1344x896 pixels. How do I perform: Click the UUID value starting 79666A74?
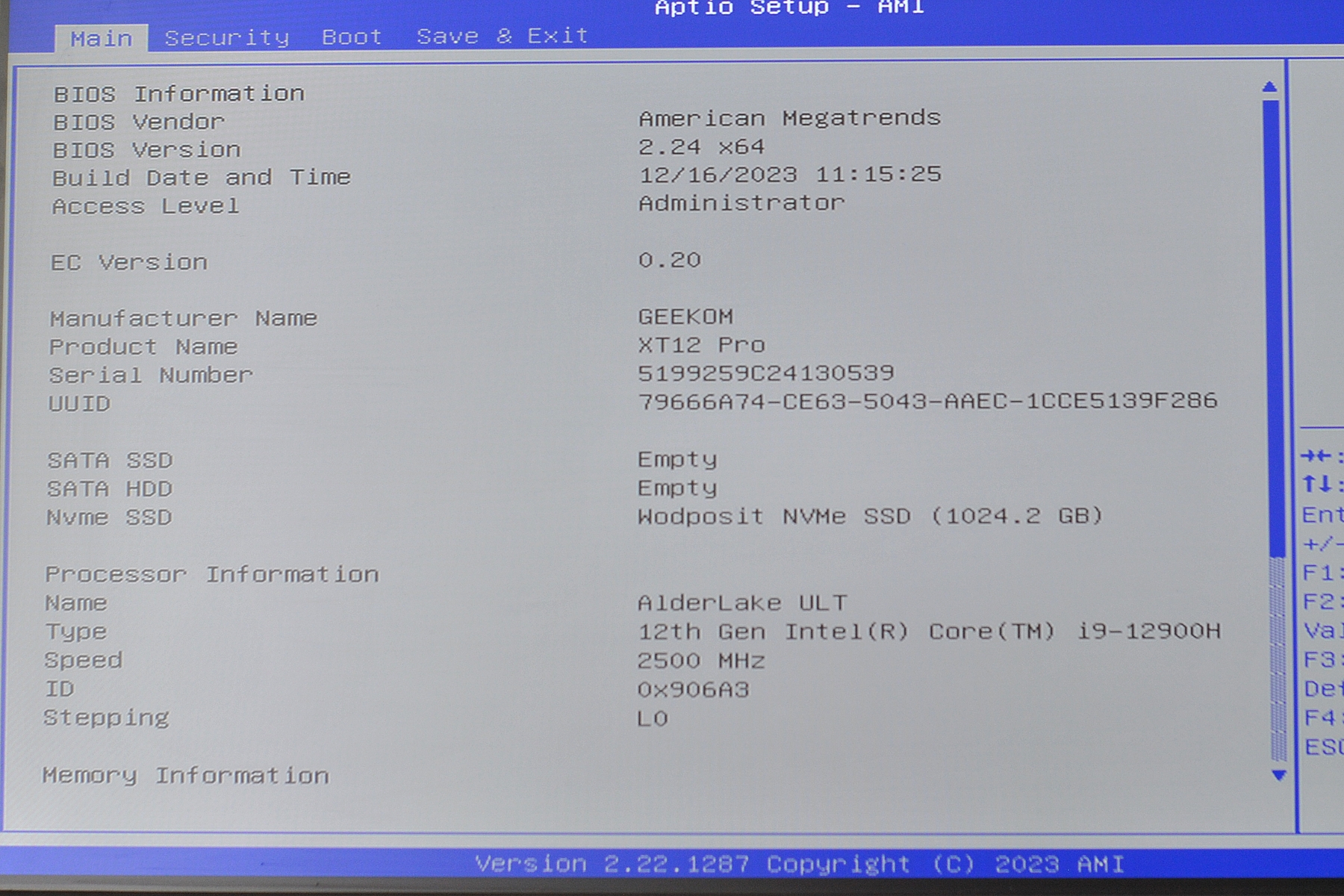927,401
